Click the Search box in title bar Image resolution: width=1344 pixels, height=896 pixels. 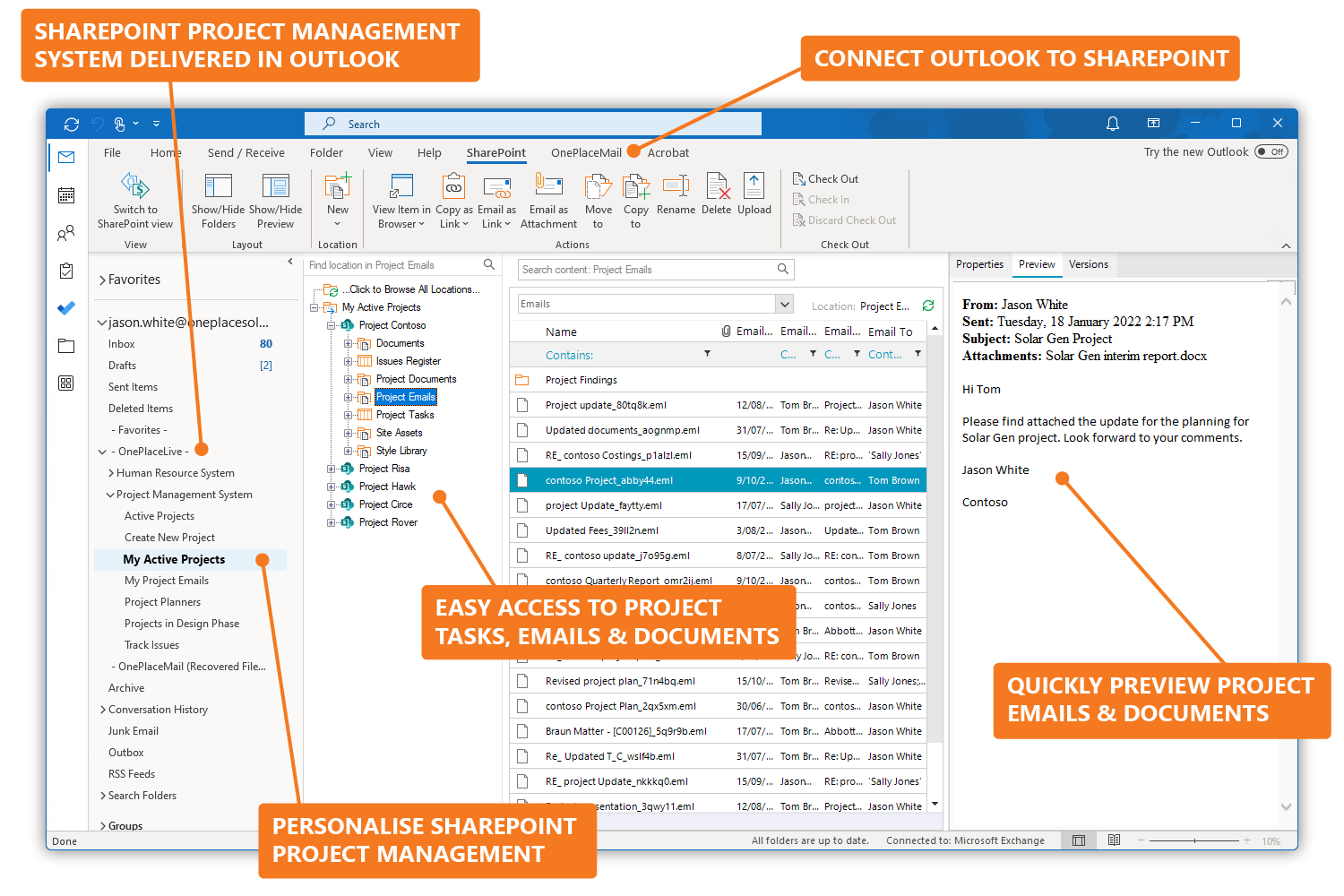tap(533, 124)
